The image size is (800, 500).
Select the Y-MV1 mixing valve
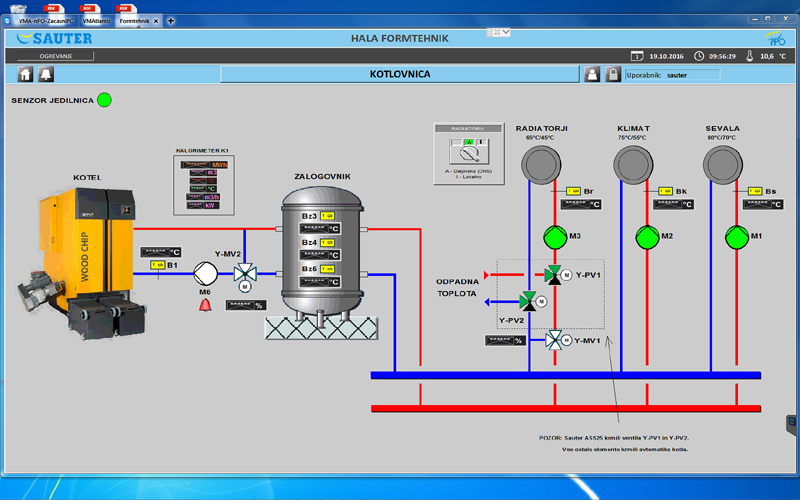click(x=557, y=340)
